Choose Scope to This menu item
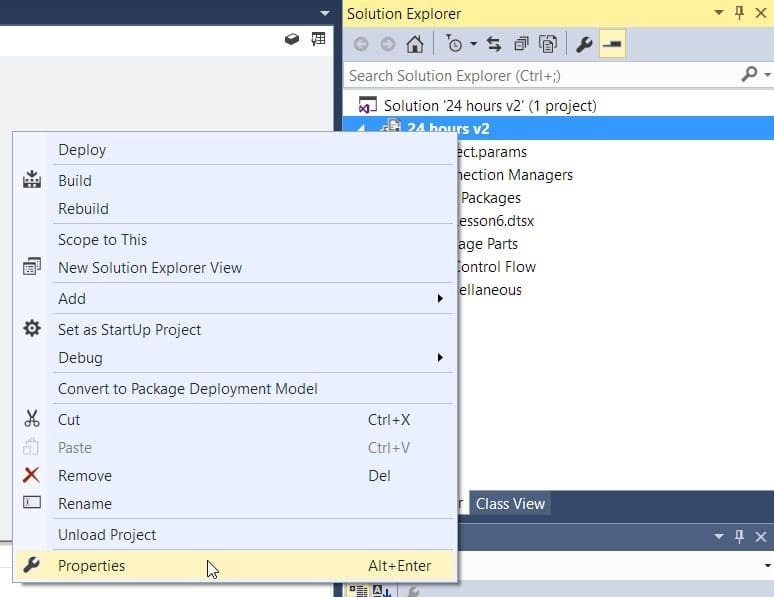 coord(234,240)
